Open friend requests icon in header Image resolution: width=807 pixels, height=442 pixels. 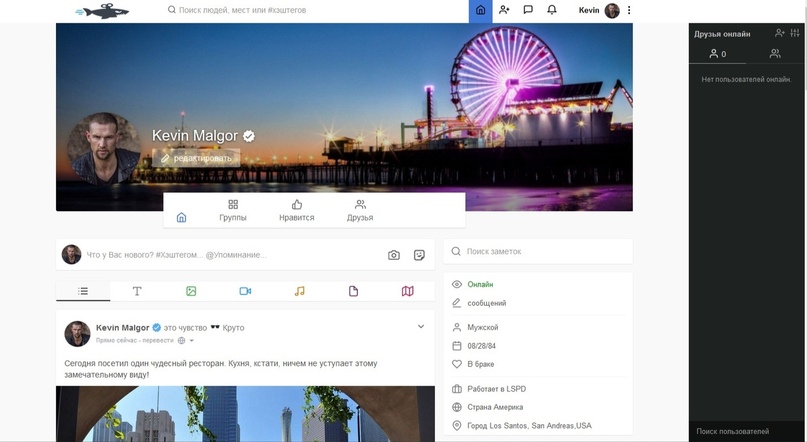pos(504,10)
